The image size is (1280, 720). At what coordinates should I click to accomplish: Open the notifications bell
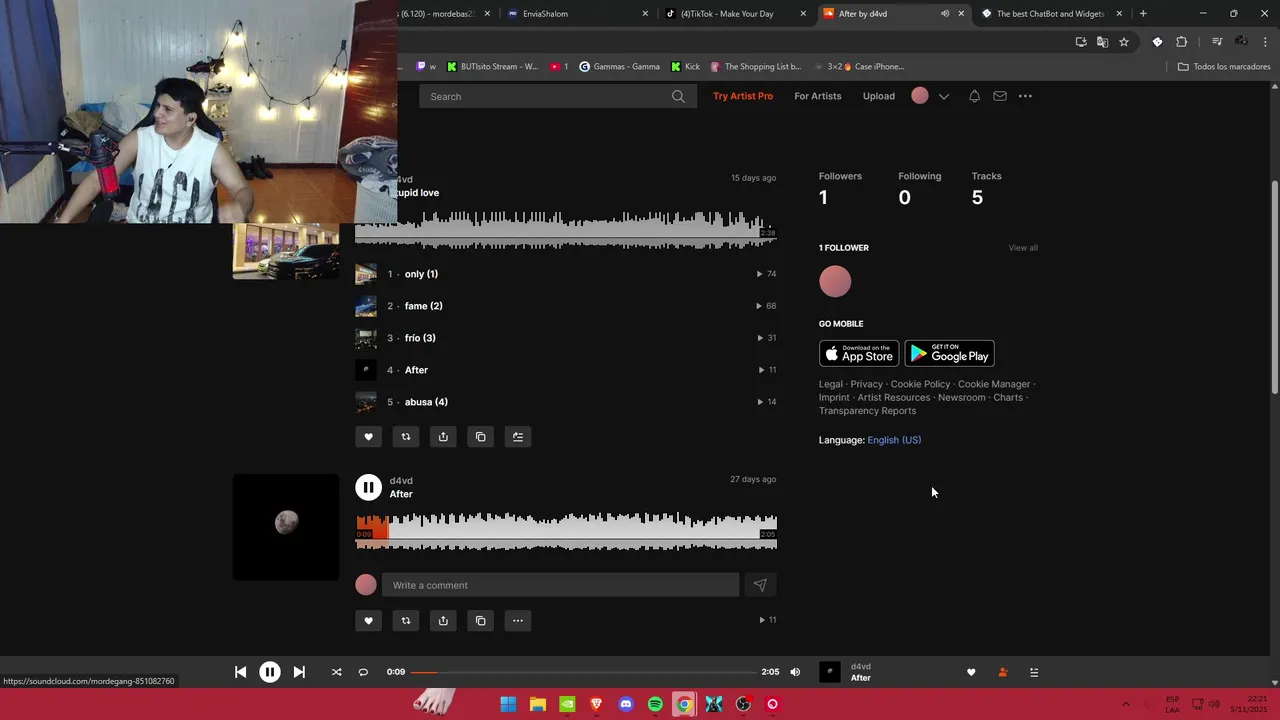(974, 96)
